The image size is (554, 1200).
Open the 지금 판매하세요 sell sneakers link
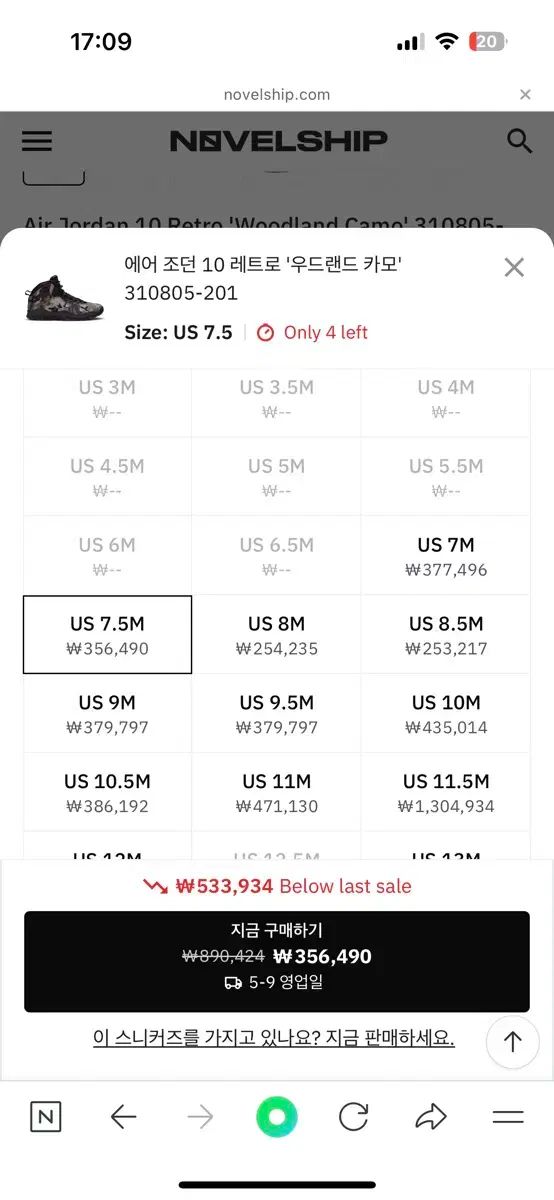coord(274,1038)
